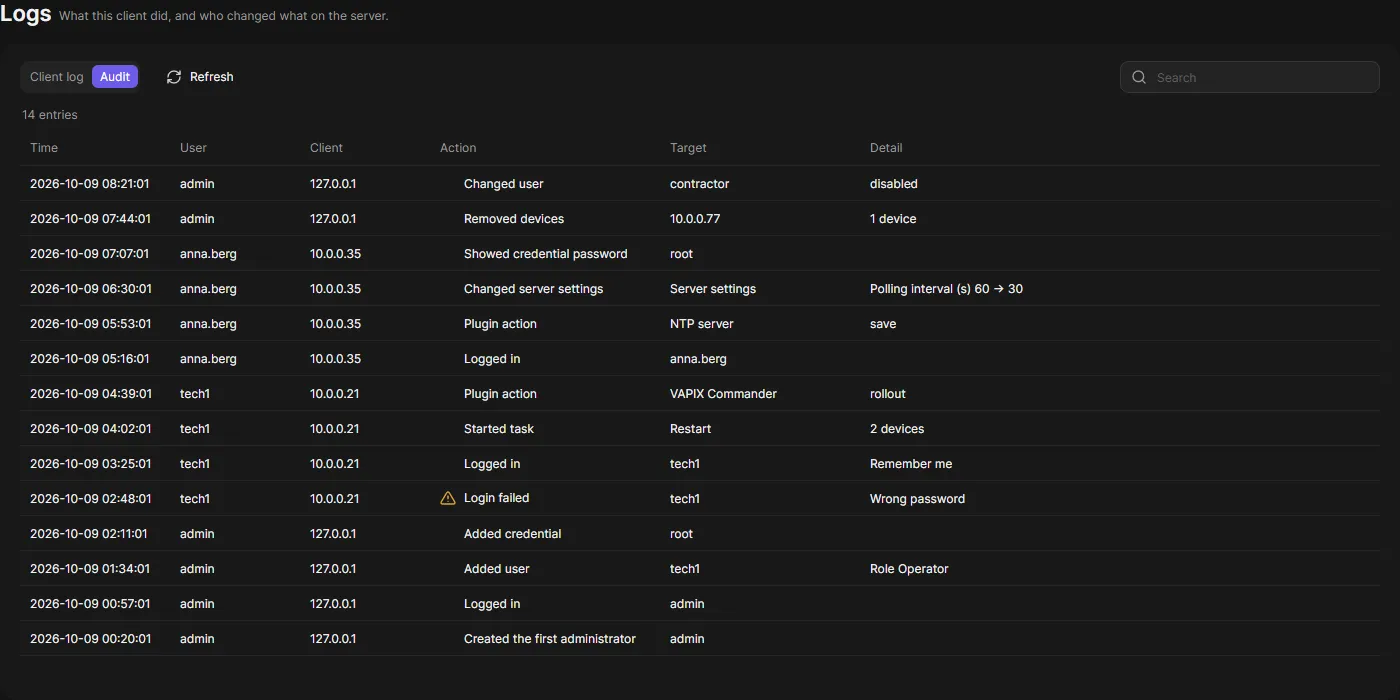
Task: Click client 10.0.0.35 in Changed server settings row
Action: point(336,289)
